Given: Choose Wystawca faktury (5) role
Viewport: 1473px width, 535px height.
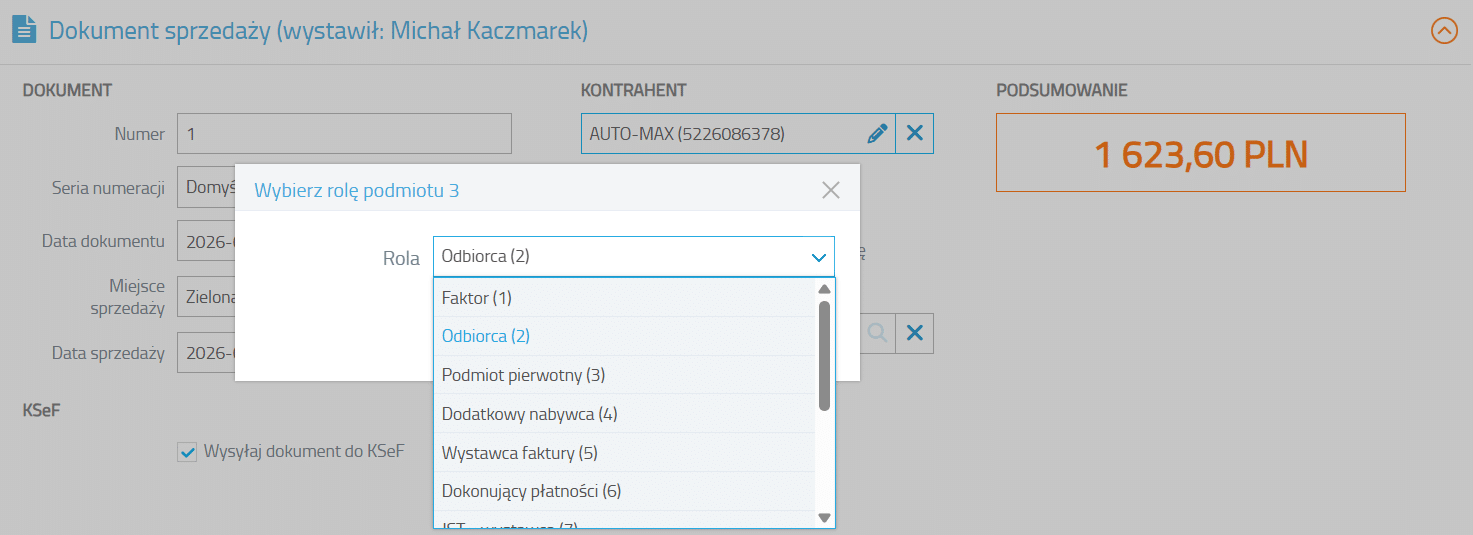Looking at the screenshot, I should [x=624, y=453].
